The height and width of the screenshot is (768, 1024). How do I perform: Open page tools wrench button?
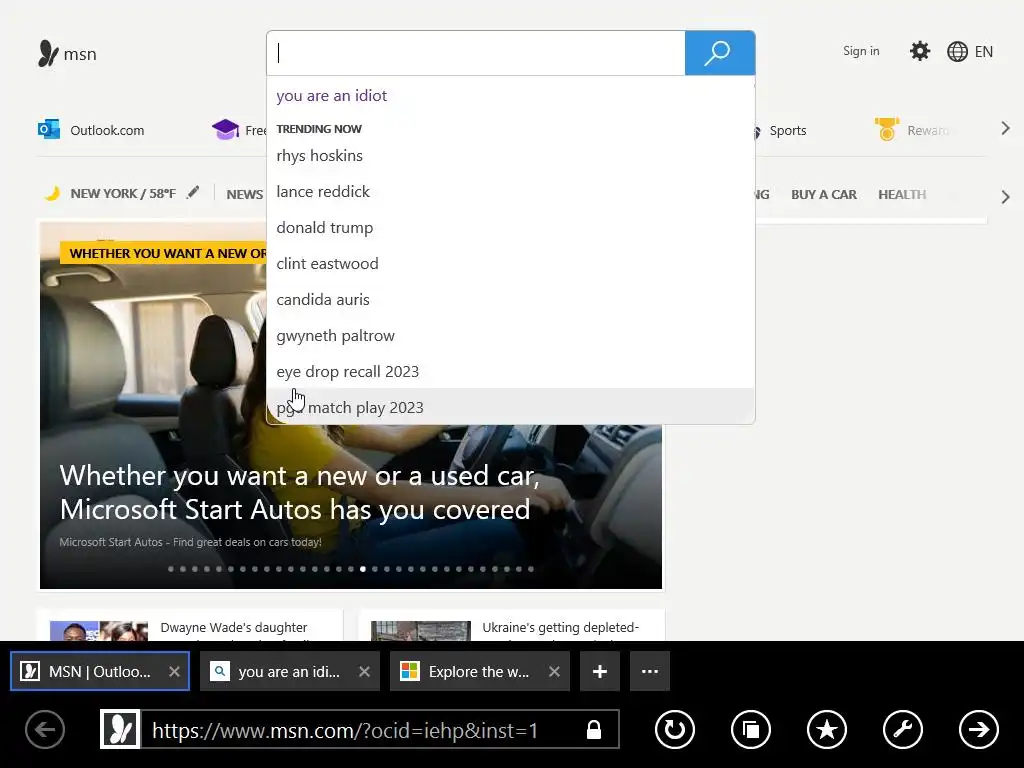pyautogui.click(x=903, y=729)
